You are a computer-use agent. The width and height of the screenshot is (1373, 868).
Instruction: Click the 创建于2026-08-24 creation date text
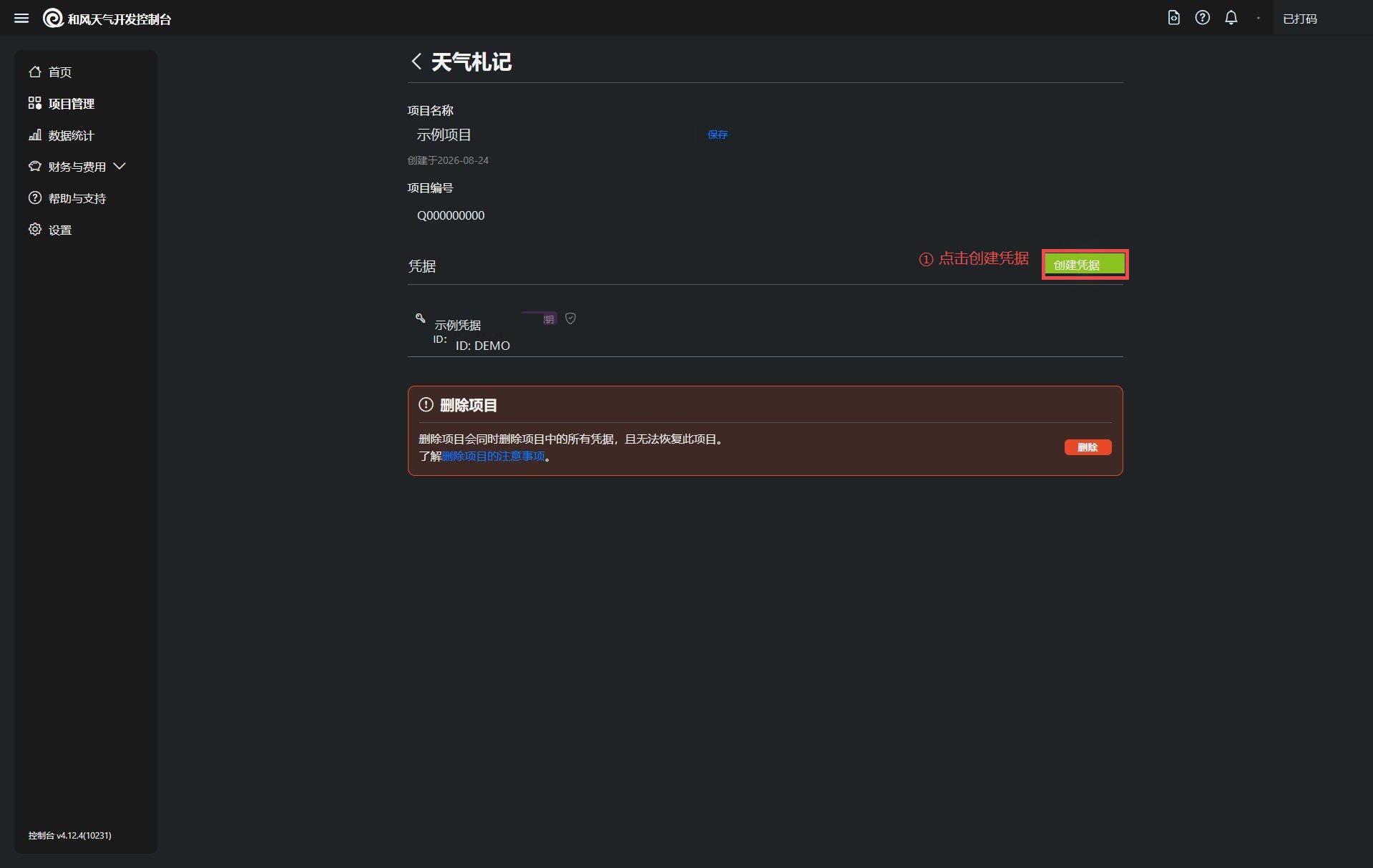tap(448, 160)
